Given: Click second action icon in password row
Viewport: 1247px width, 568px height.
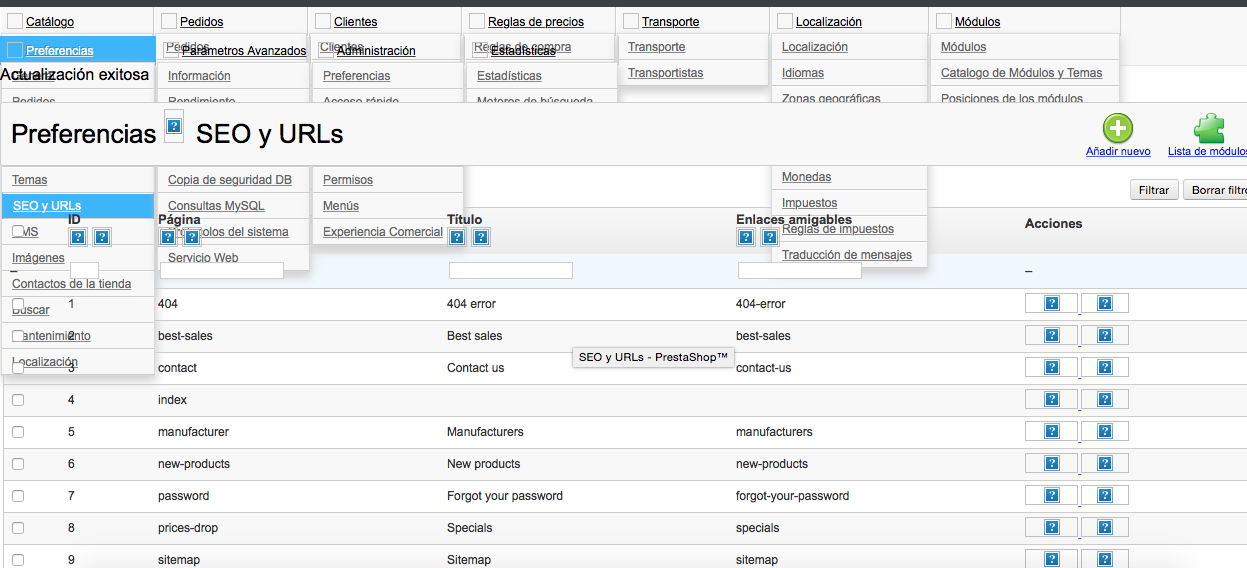Looking at the screenshot, I should (1104, 496).
